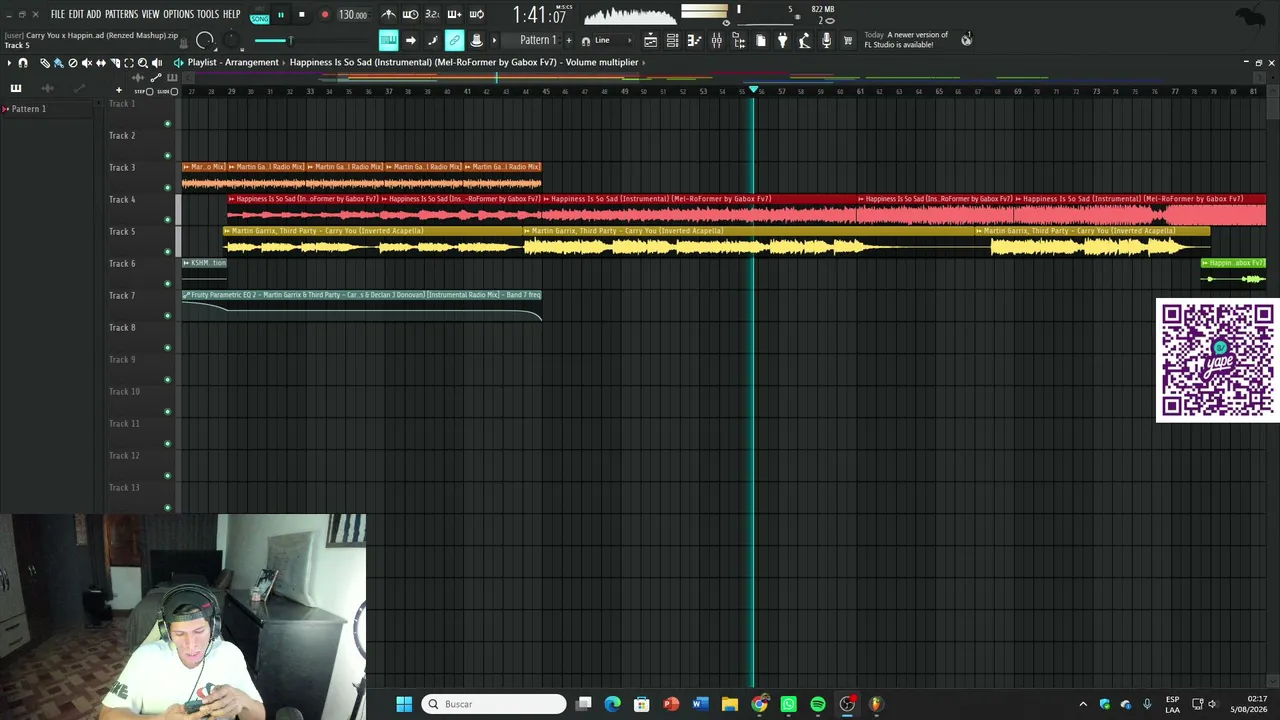Select the playlist zoom magnifier tool
The image size is (1280, 720).
[142, 63]
